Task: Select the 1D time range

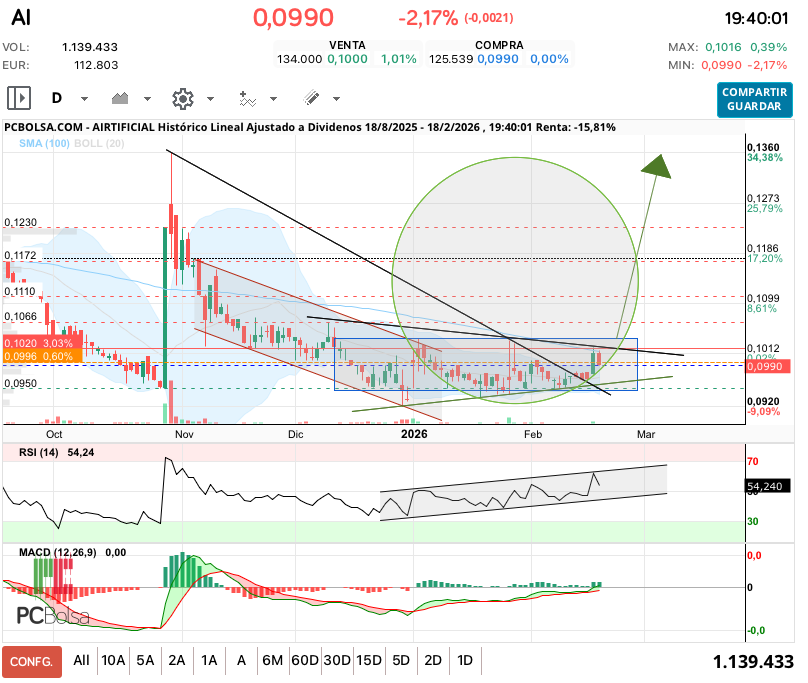Action: (x=465, y=660)
